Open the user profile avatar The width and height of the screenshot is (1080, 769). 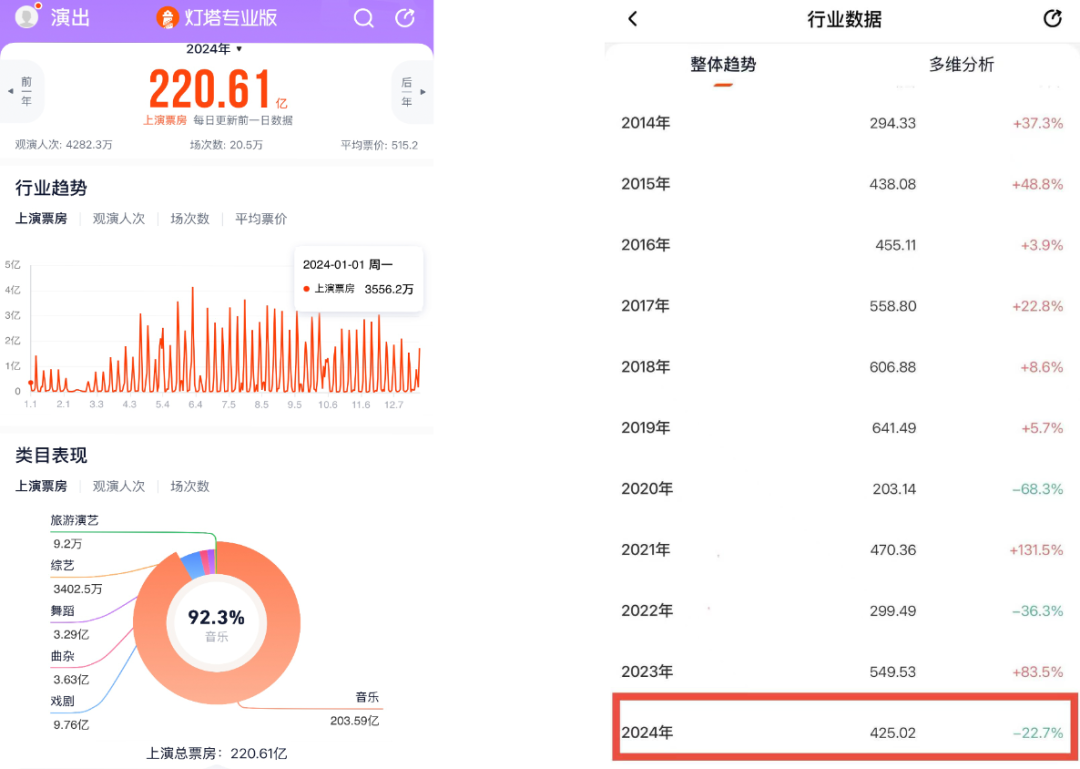pos(27,17)
